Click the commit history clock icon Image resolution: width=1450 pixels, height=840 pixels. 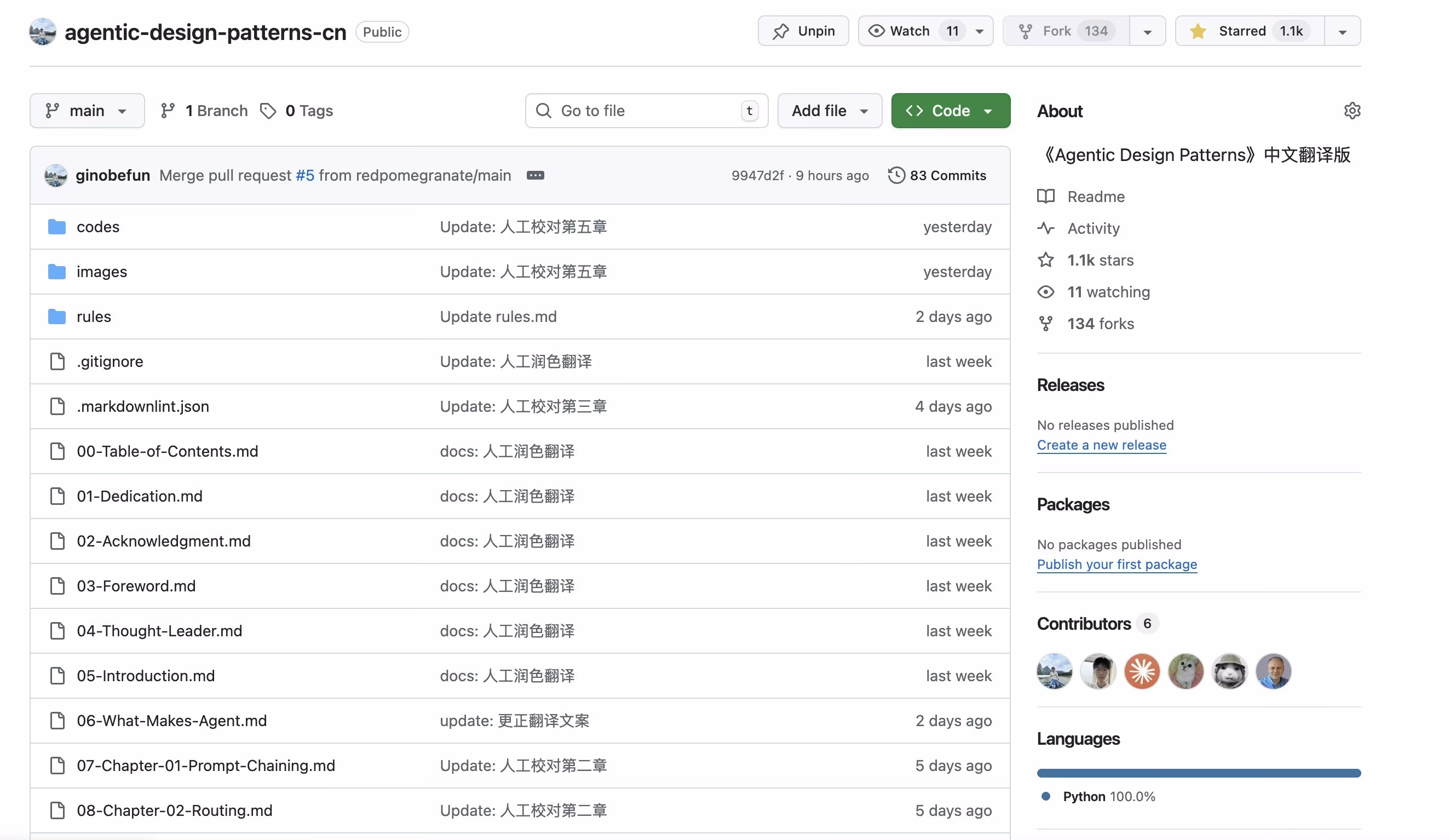point(896,175)
